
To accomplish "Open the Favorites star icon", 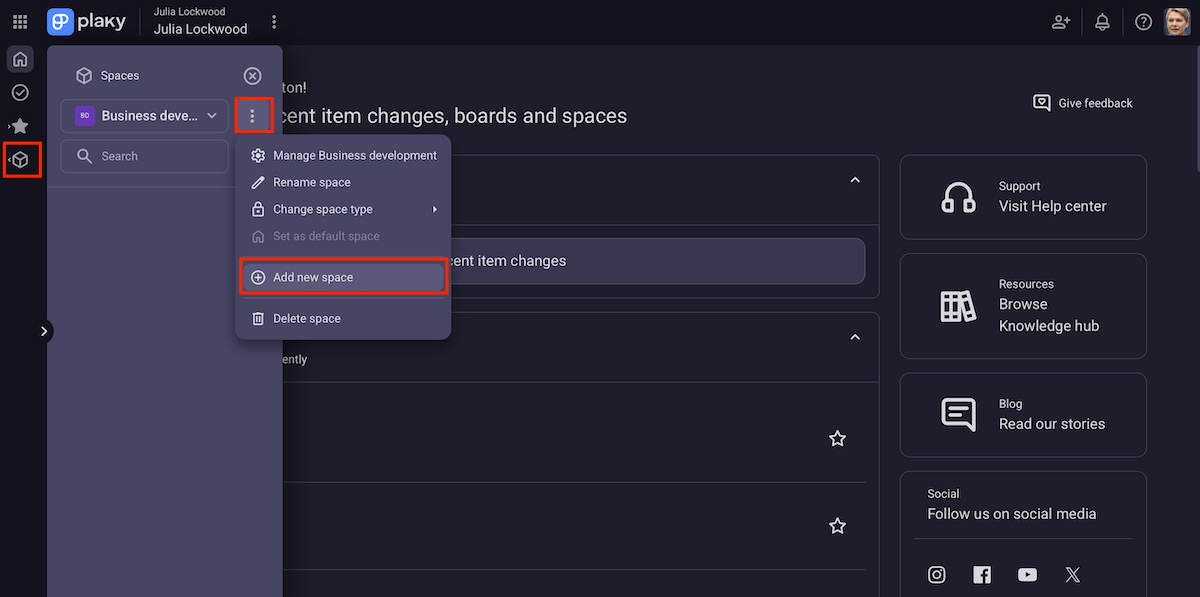I will (x=20, y=126).
